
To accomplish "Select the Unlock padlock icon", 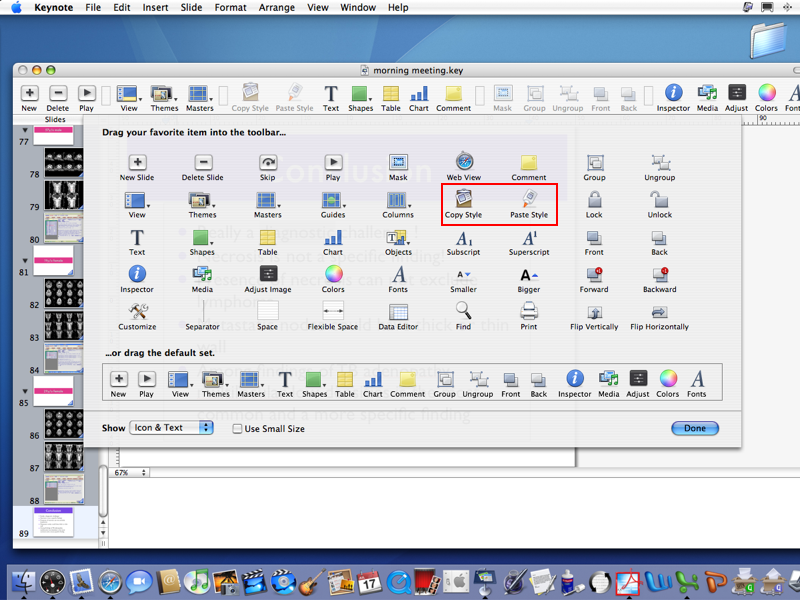I will click(x=659, y=199).
